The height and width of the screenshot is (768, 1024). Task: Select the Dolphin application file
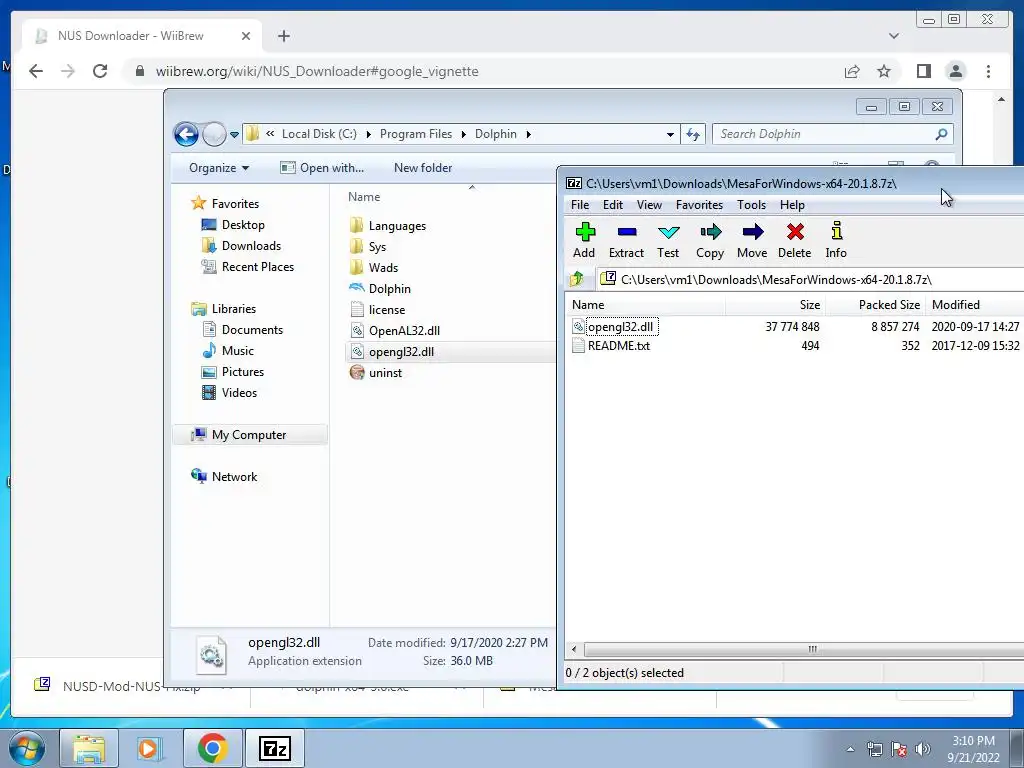(380, 289)
